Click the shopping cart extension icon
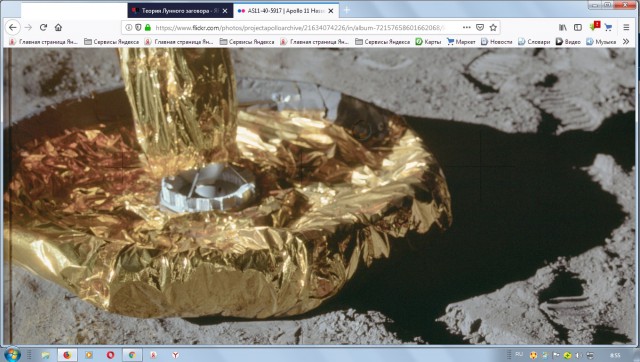640x362 pixels. 608,27
